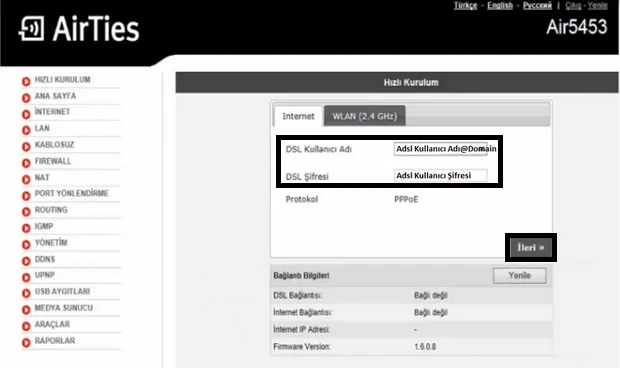Viewport: 620px width, 368px height.
Task: Click the red arrow icon beside FIREWALL
Action: click(26, 163)
